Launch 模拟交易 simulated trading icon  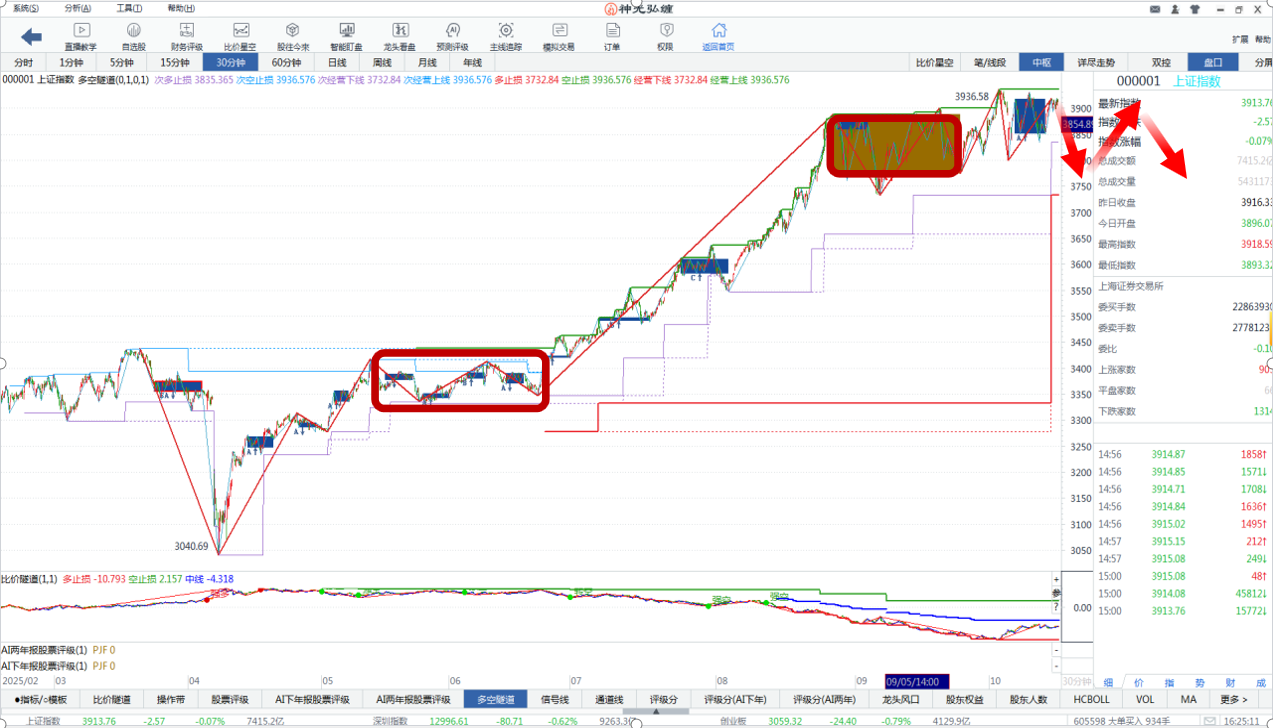[558, 37]
